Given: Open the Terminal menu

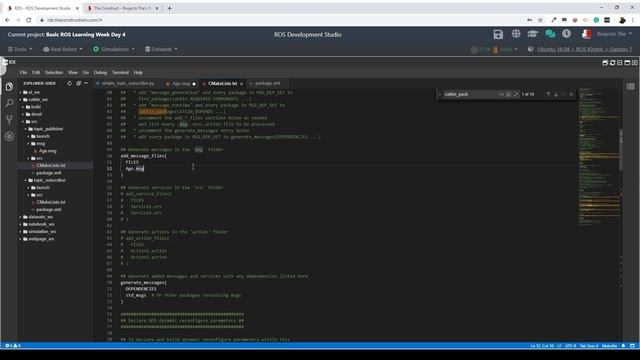Looking at the screenshot, I should (120, 73).
